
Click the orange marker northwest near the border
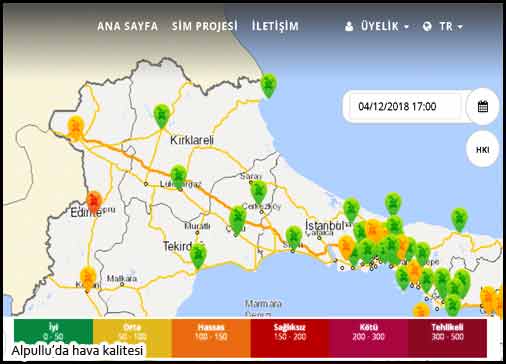pyautogui.click(x=76, y=128)
